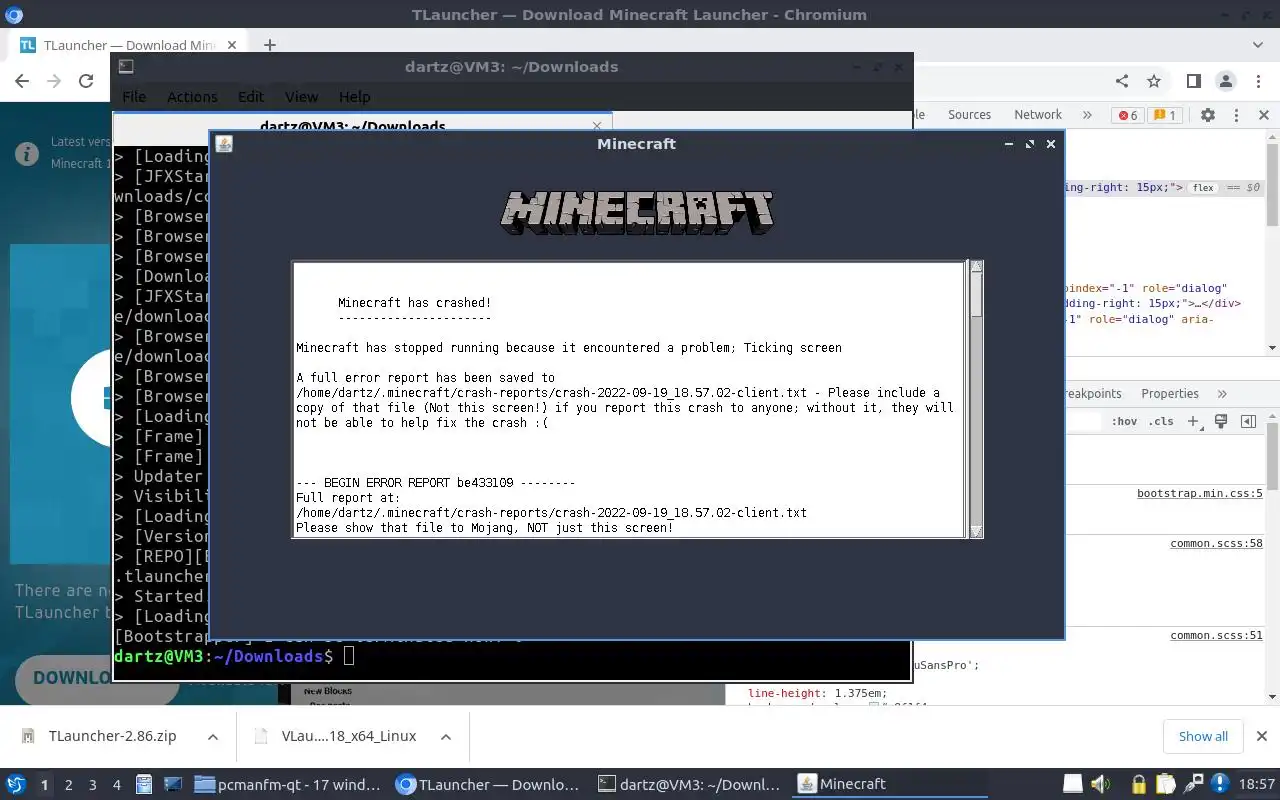
Task: Expand more sidebar tabs after Properties
Action: coord(1222,394)
